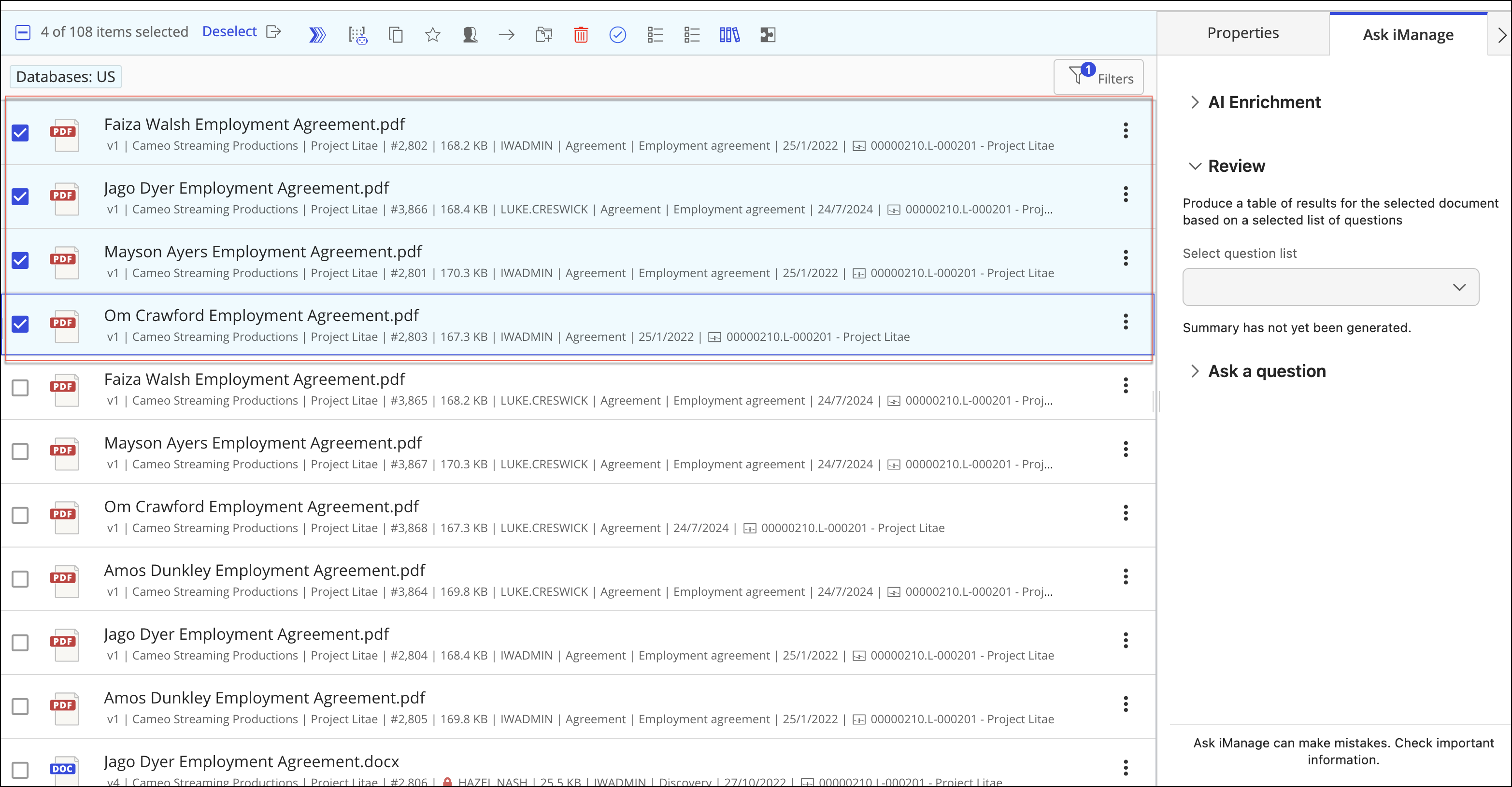This screenshot has width=1512, height=787.
Task: Open more options for Jago Dyer #2,804
Action: [x=1126, y=640]
